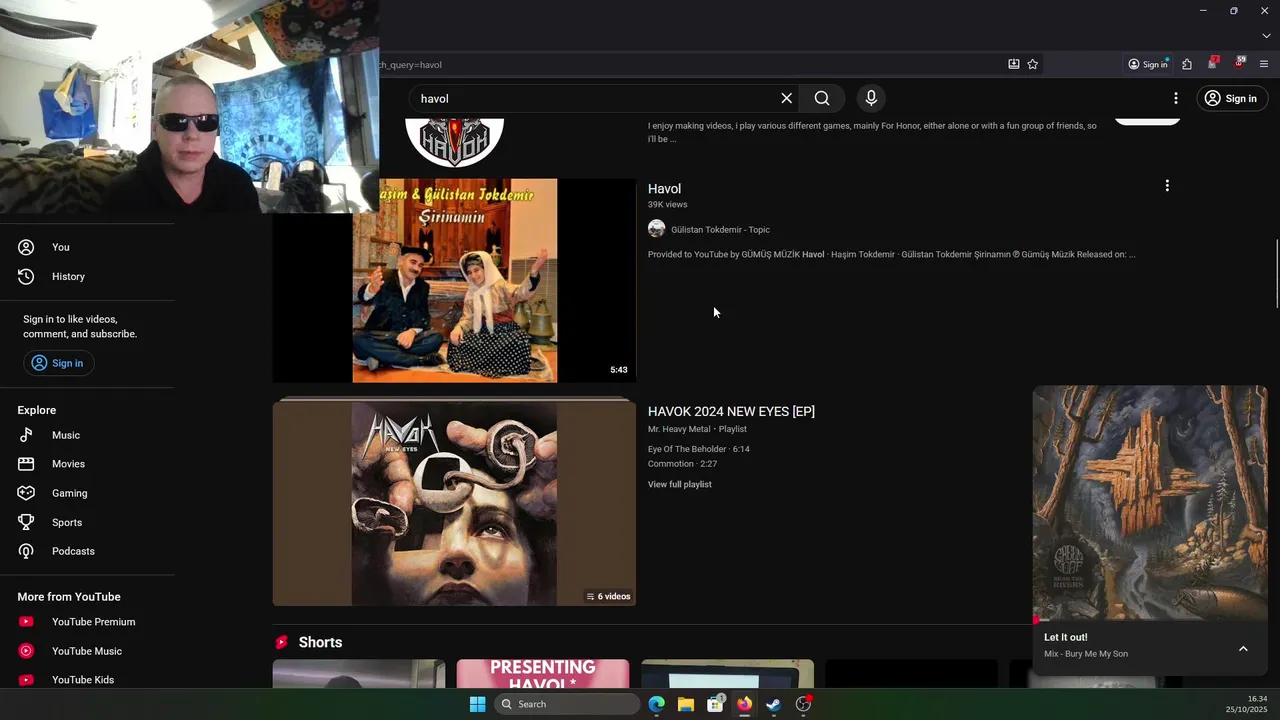Click the Gaming controller icon
Image resolution: width=1280 pixels, height=720 pixels.
26,493
